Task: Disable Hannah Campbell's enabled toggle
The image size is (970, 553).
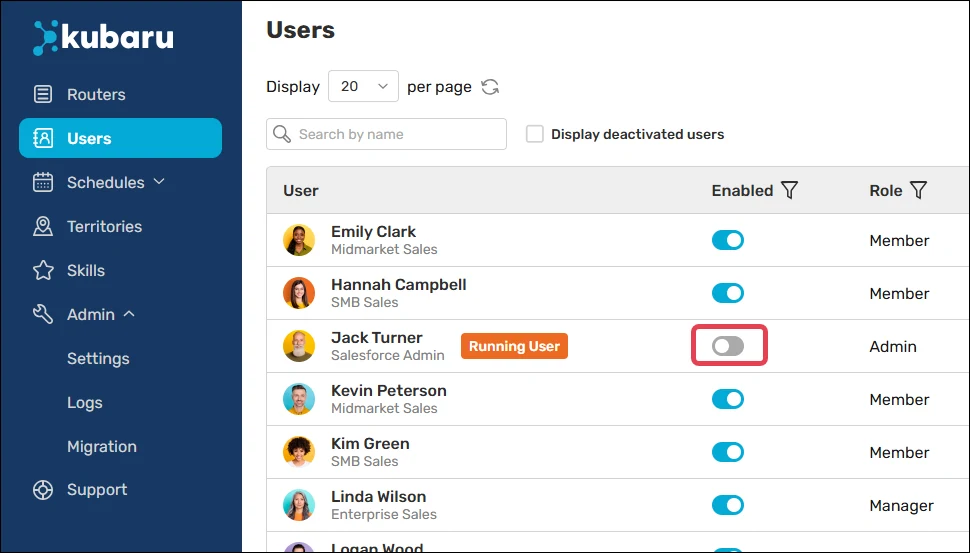Action: click(x=728, y=293)
